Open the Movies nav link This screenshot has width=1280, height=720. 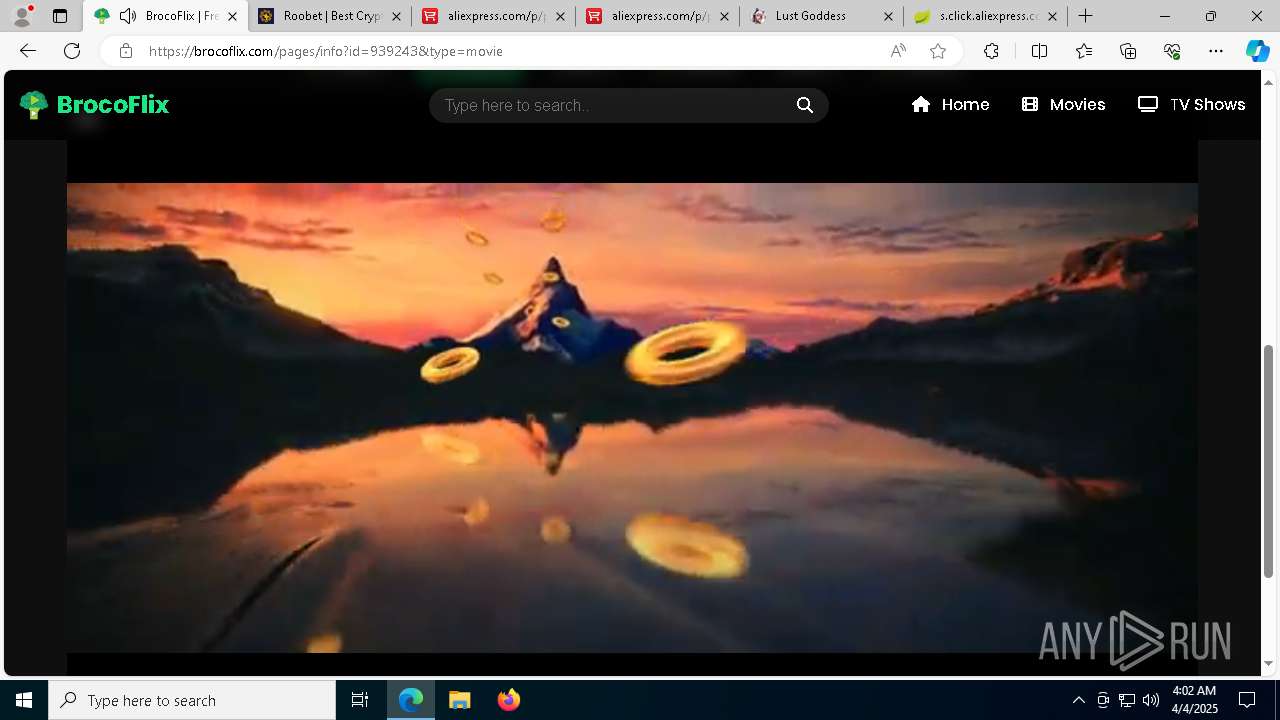coord(1064,105)
